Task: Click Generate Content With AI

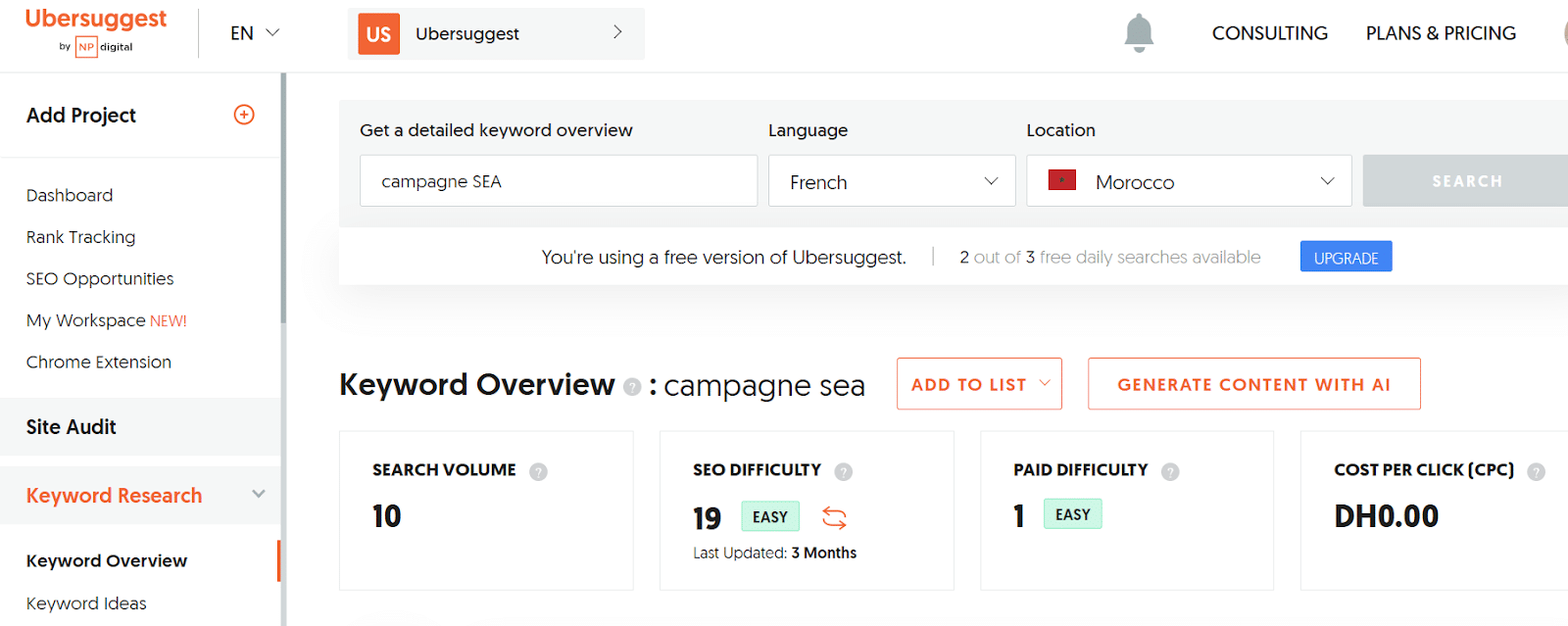Action: [x=1253, y=384]
